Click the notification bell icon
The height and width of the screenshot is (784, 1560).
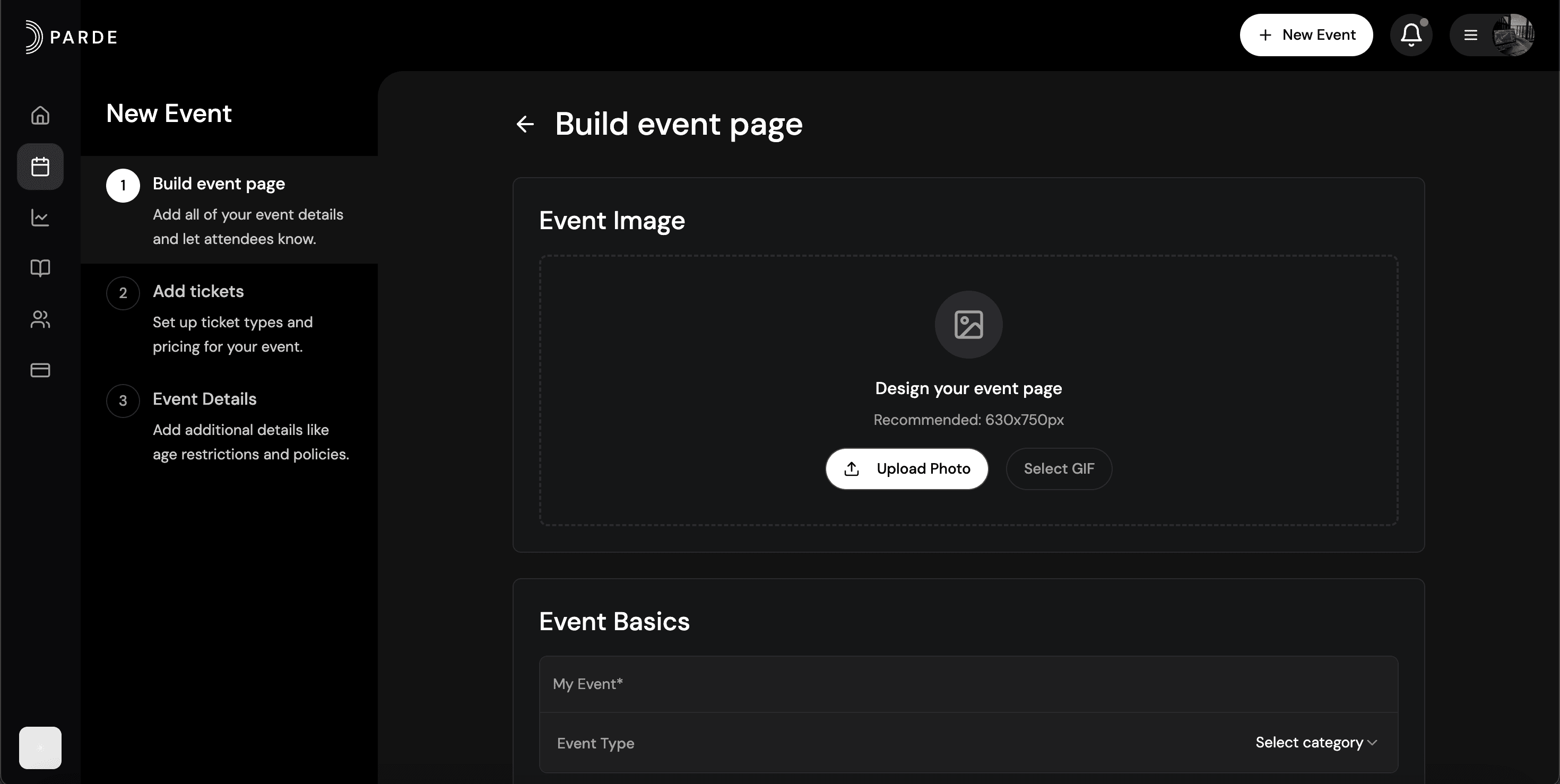click(1411, 35)
